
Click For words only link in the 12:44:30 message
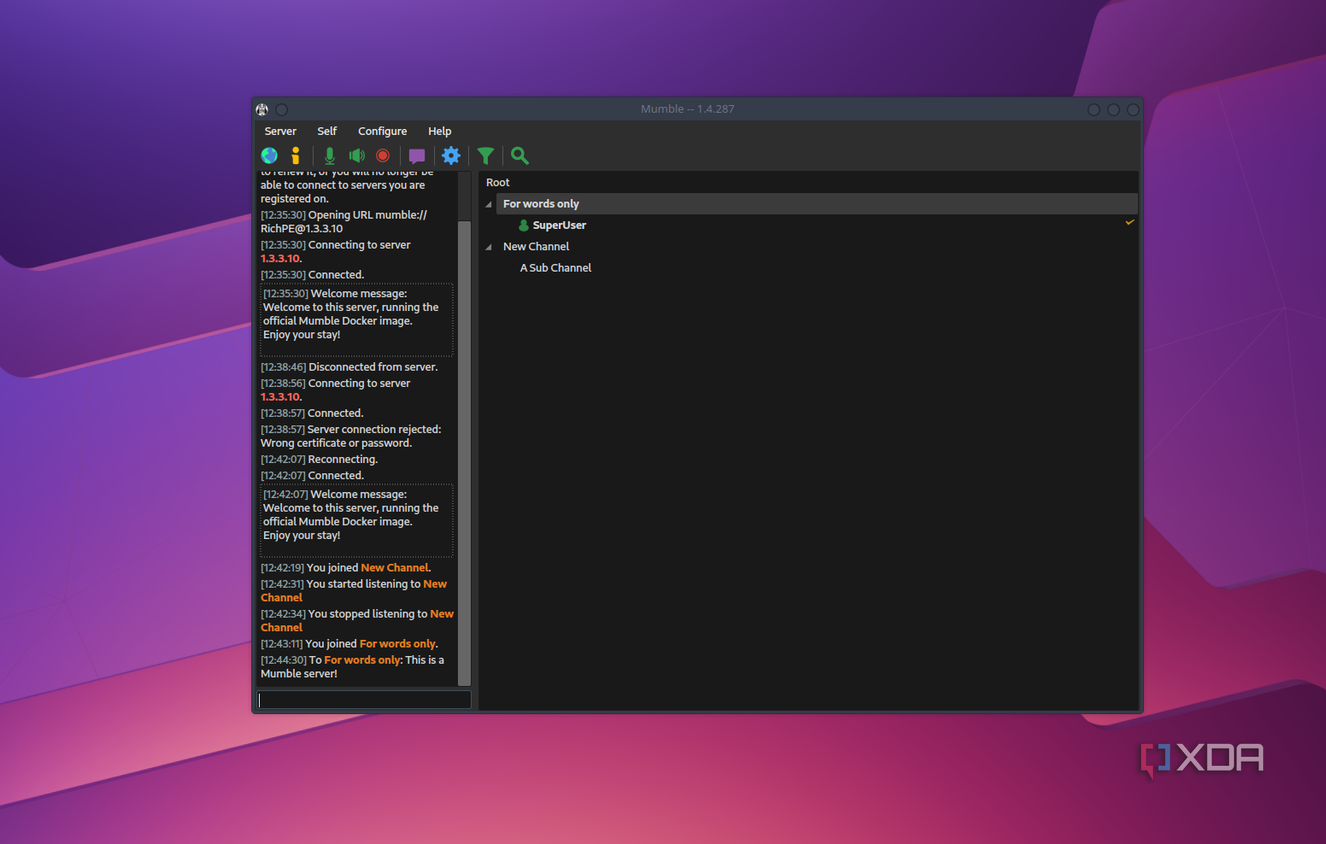pyautogui.click(x=362, y=660)
